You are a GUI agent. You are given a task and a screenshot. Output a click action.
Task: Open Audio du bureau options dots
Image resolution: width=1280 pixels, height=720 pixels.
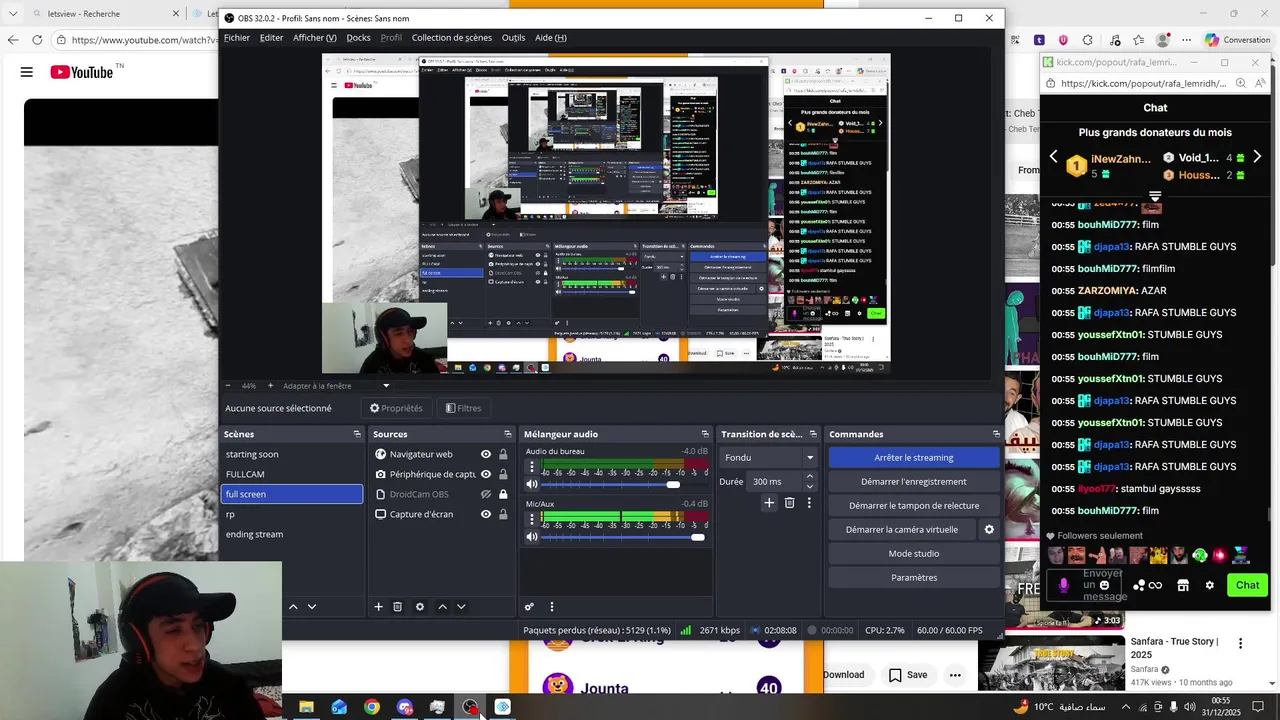click(532, 467)
